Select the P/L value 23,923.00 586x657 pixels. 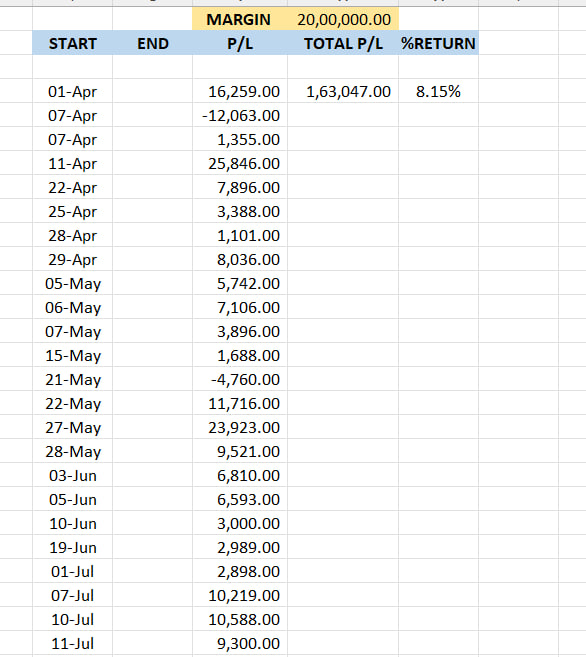point(240,427)
